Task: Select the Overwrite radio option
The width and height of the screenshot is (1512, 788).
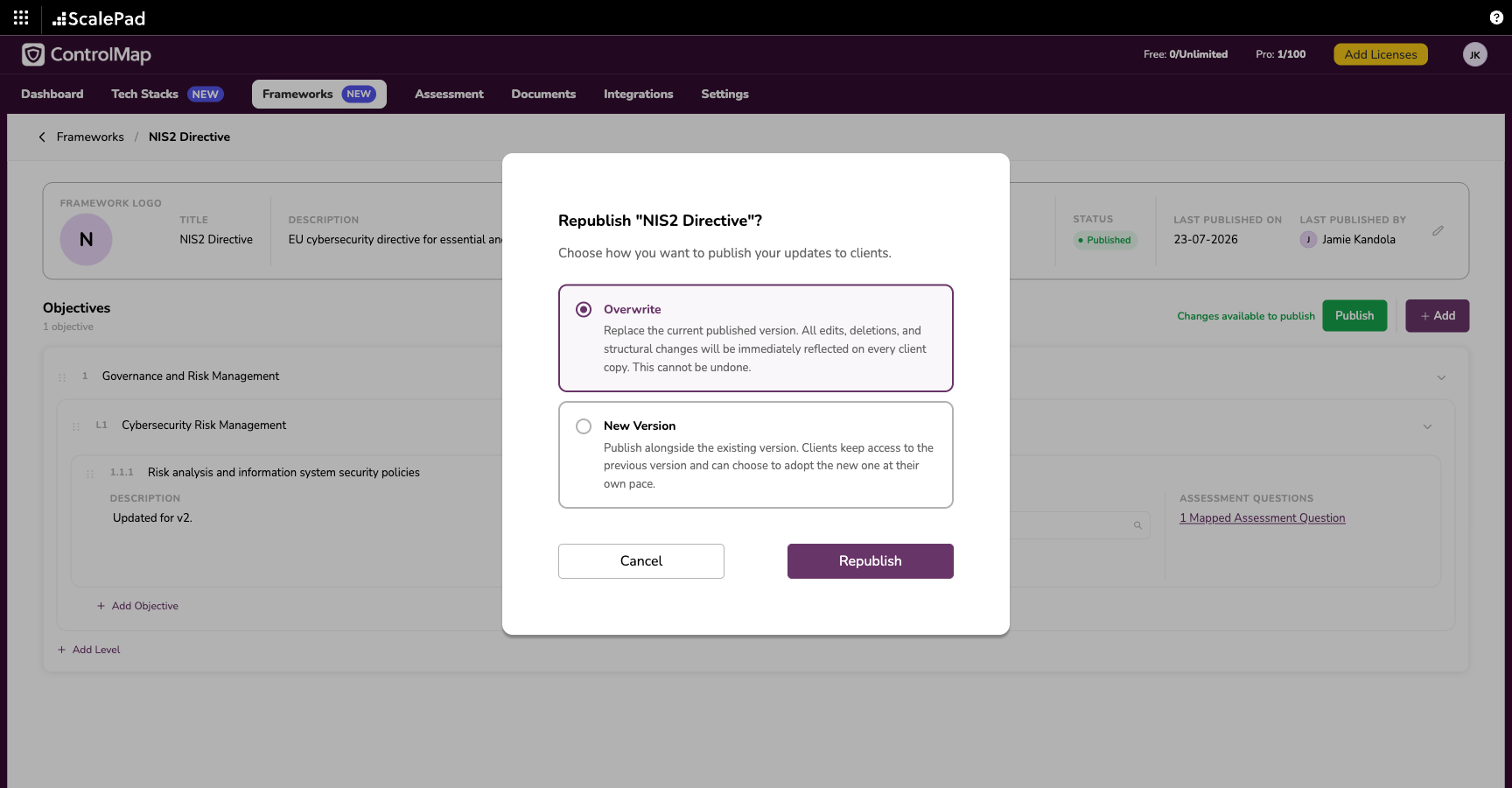Action: pos(584,309)
